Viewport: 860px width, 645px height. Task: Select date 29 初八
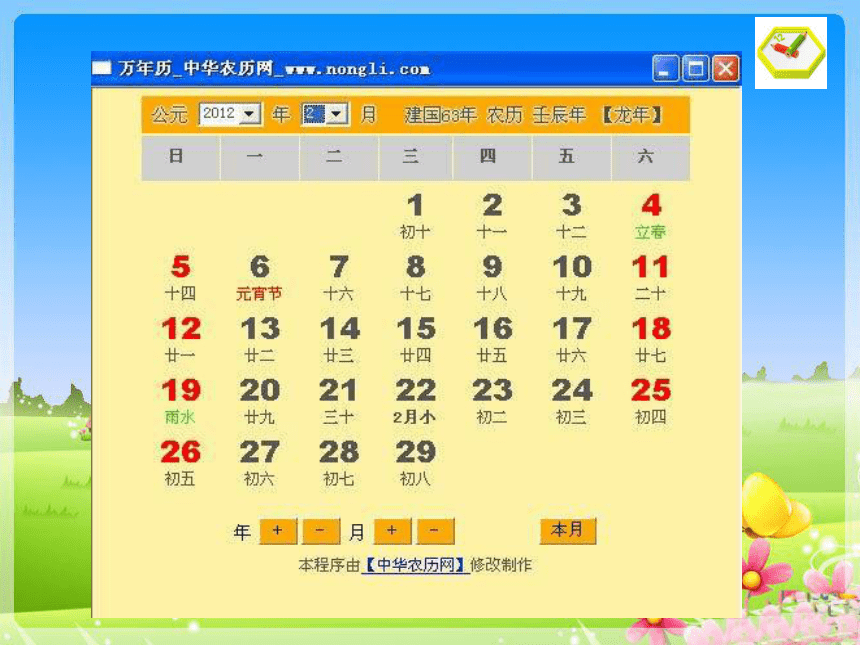pyautogui.click(x=415, y=463)
